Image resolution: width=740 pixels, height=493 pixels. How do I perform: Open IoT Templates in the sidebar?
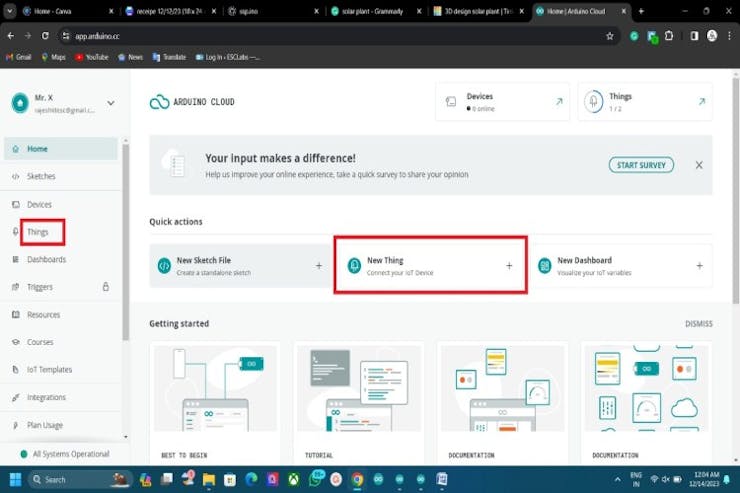pos(49,369)
